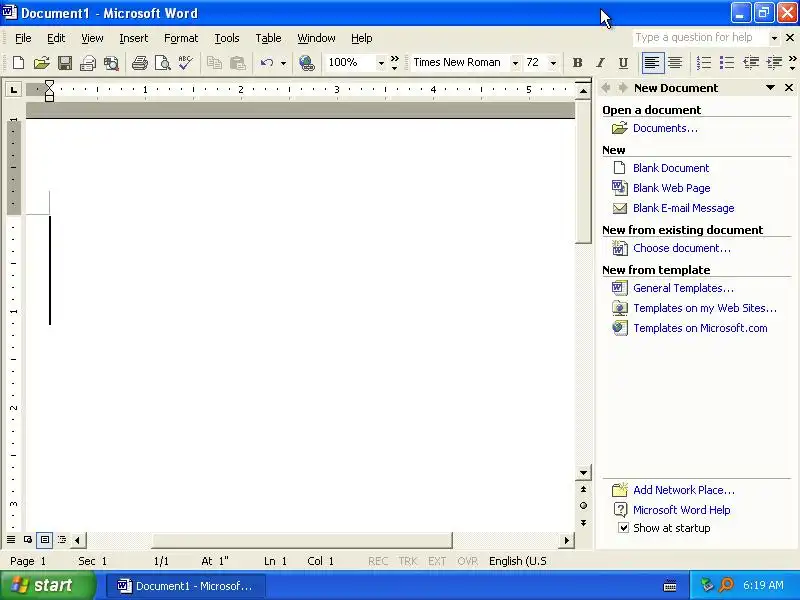This screenshot has width=800, height=600.
Task: Click the tab stop selector at ruler corner
Action: [x=14, y=90]
